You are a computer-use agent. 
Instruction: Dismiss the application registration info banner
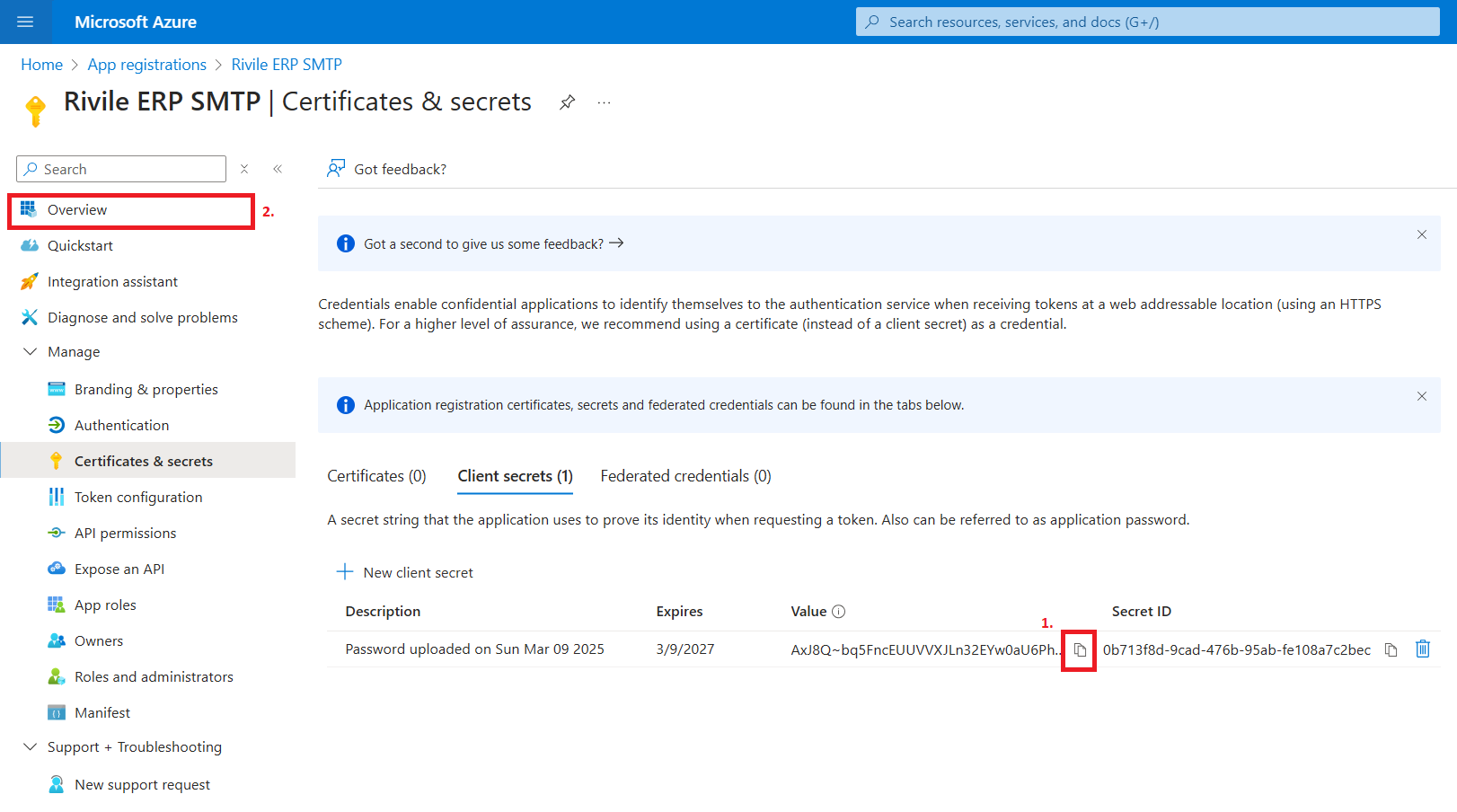(1421, 396)
